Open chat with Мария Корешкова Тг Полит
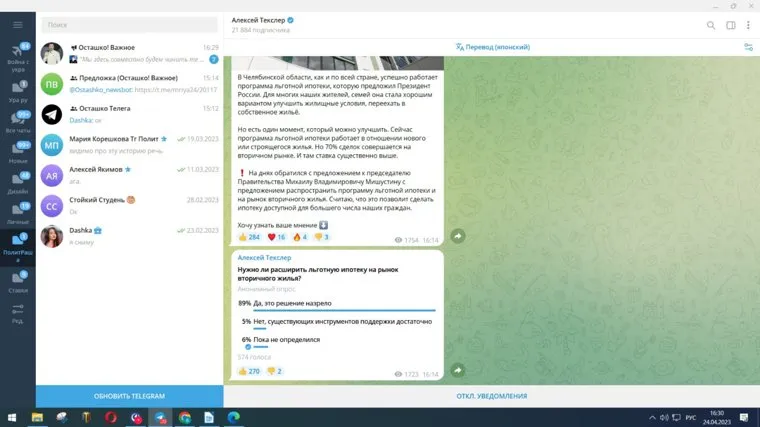 (x=130, y=145)
